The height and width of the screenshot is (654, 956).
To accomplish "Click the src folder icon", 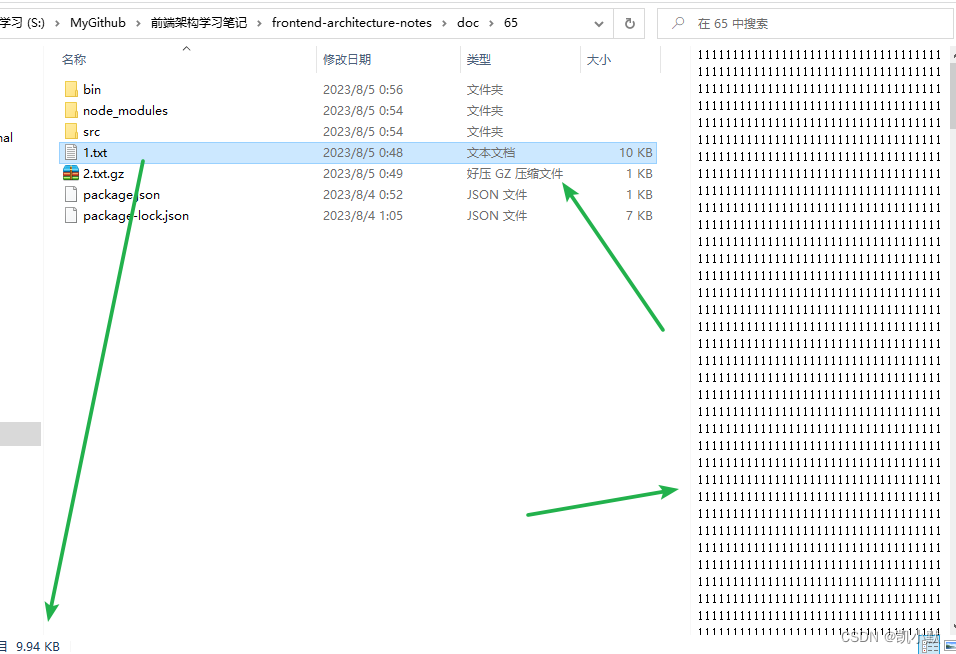I will coord(71,132).
